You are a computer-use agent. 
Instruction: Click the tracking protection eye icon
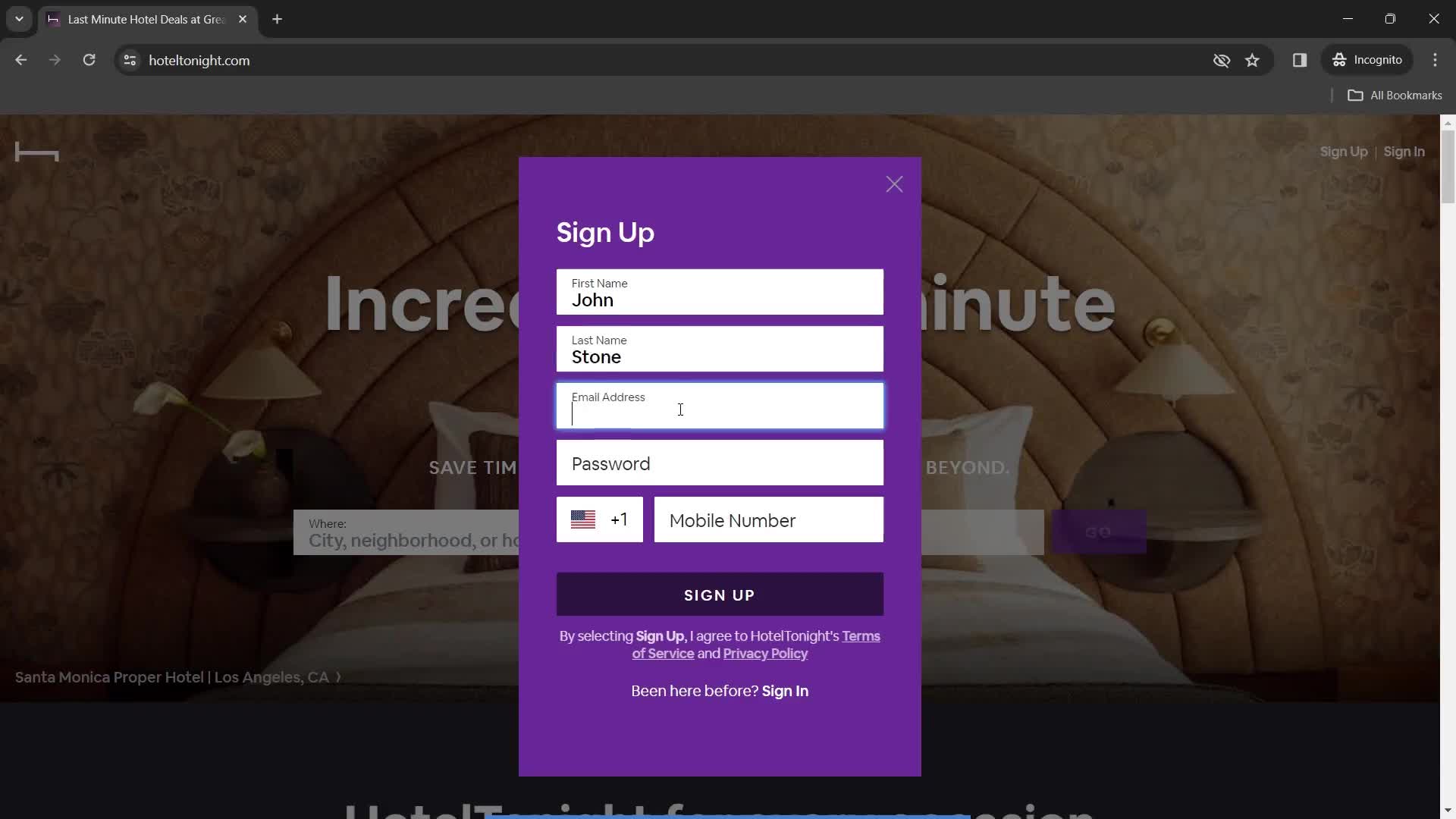coord(1221,61)
